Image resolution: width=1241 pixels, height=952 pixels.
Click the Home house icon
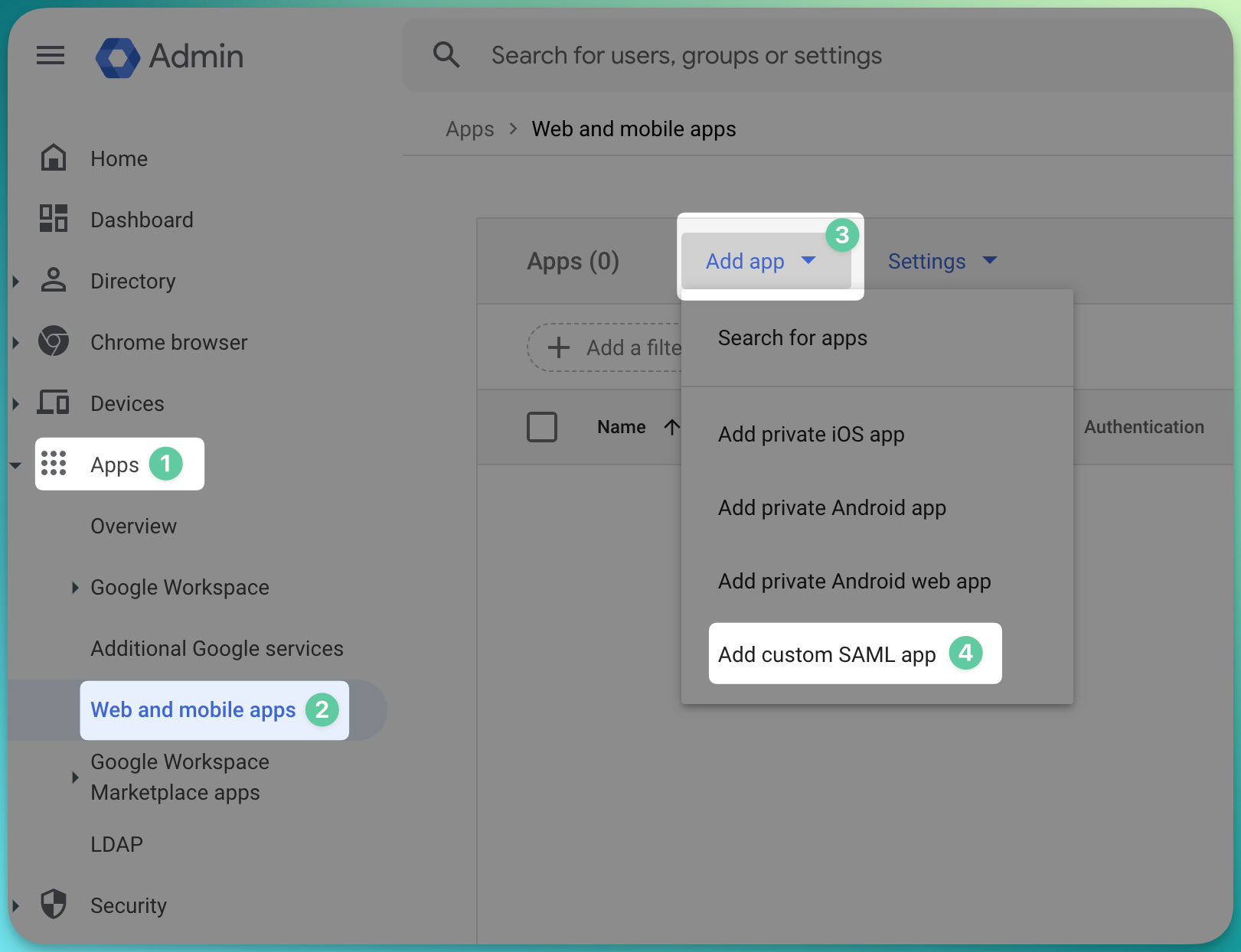point(54,158)
